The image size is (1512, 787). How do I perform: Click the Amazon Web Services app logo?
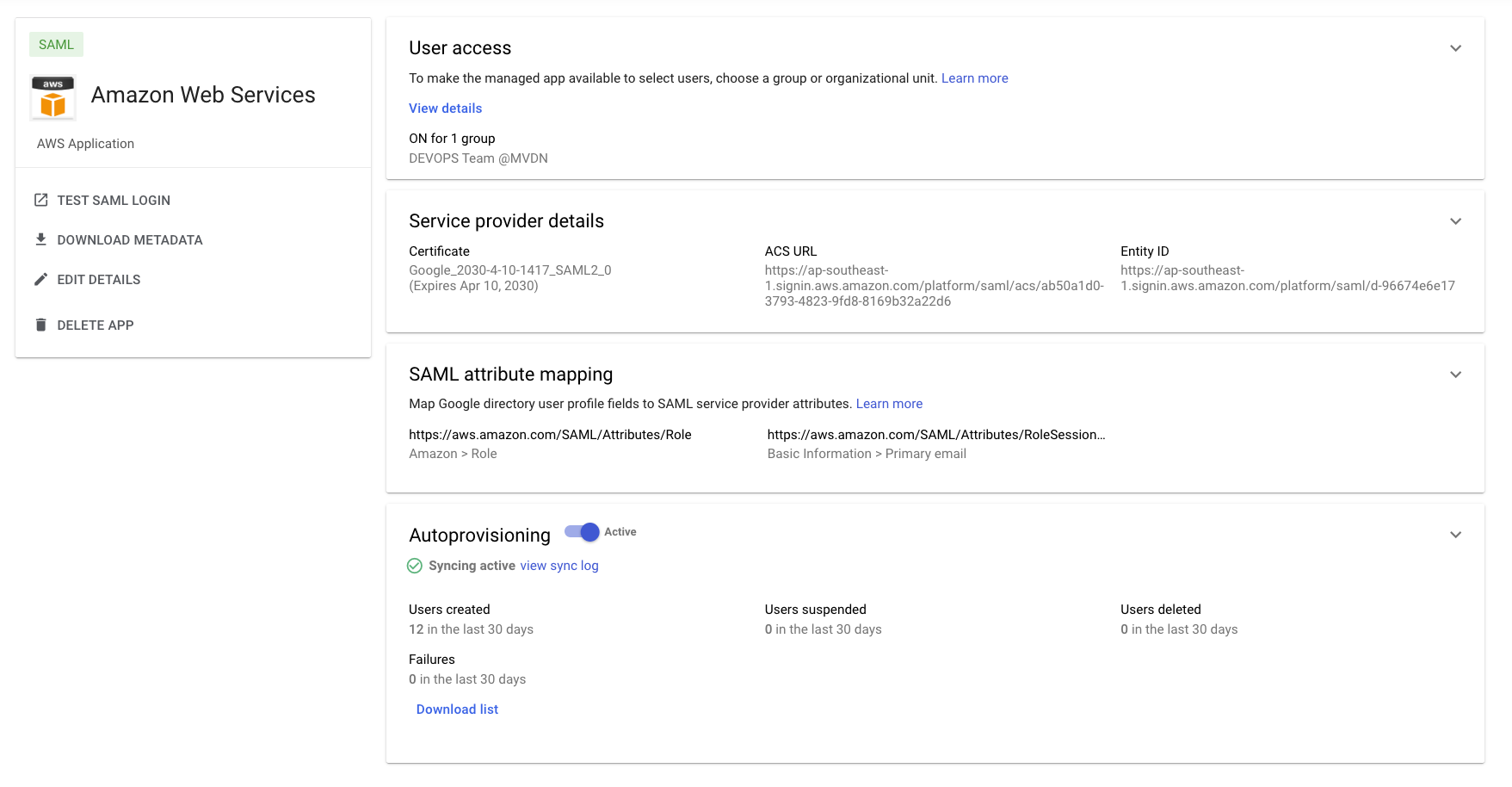pyautogui.click(x=52, y=97)
